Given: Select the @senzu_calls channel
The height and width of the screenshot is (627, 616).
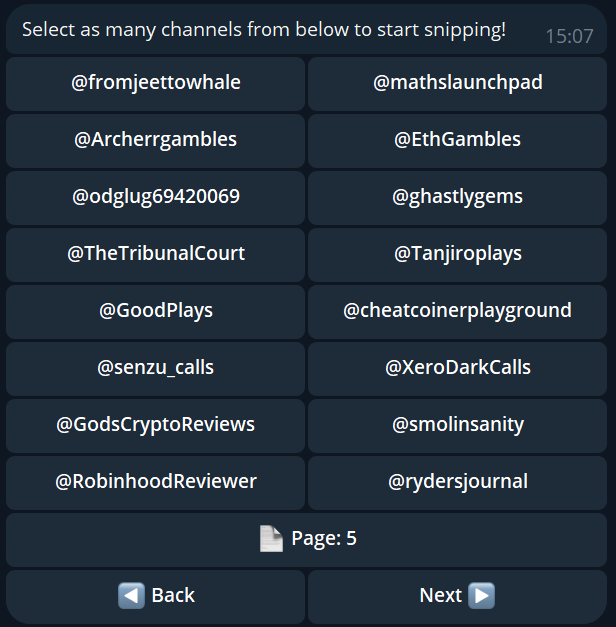Looking at the screenshot, I should [155, 368].
